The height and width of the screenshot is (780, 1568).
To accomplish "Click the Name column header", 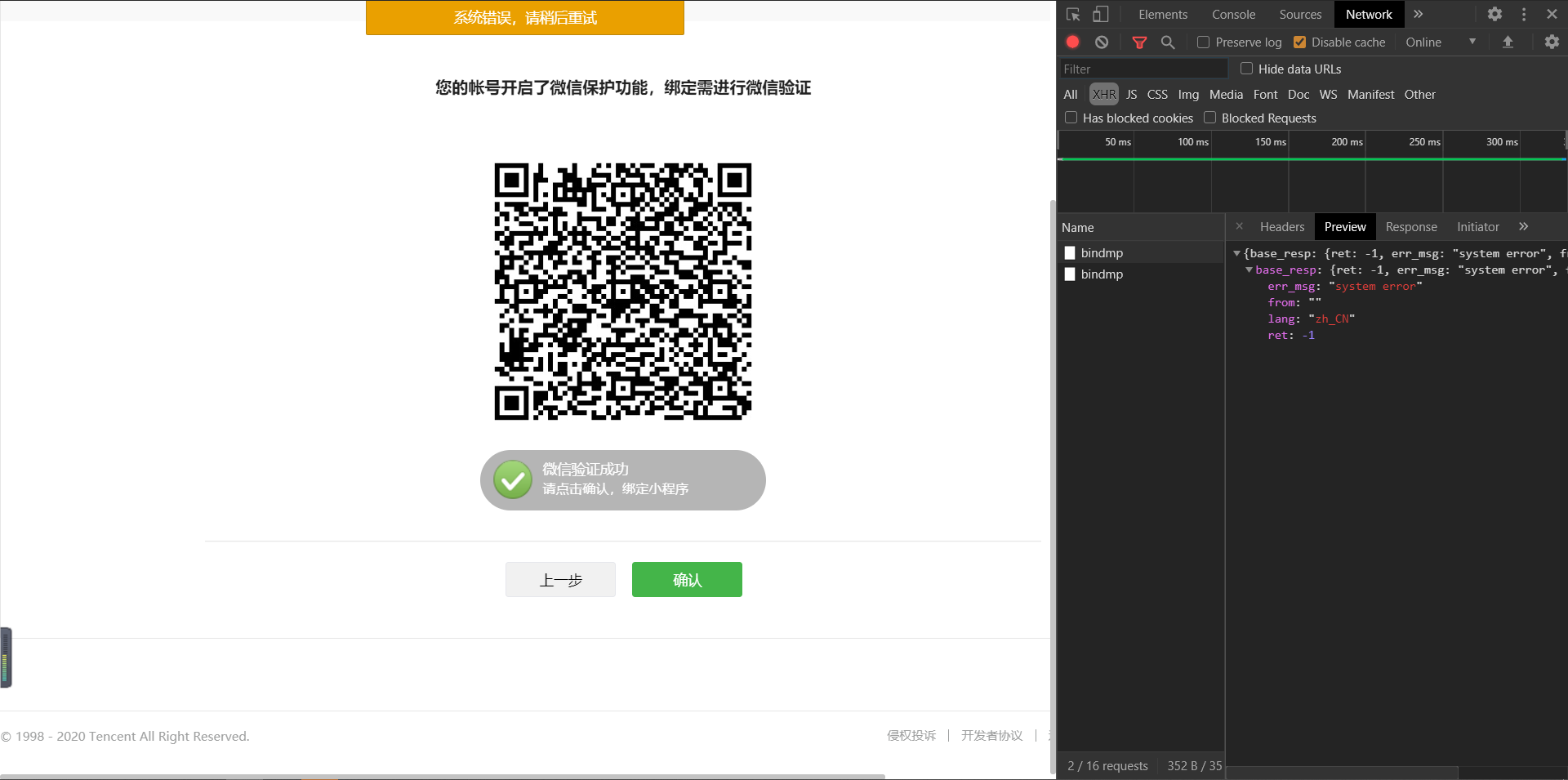I will (1141, 227).
